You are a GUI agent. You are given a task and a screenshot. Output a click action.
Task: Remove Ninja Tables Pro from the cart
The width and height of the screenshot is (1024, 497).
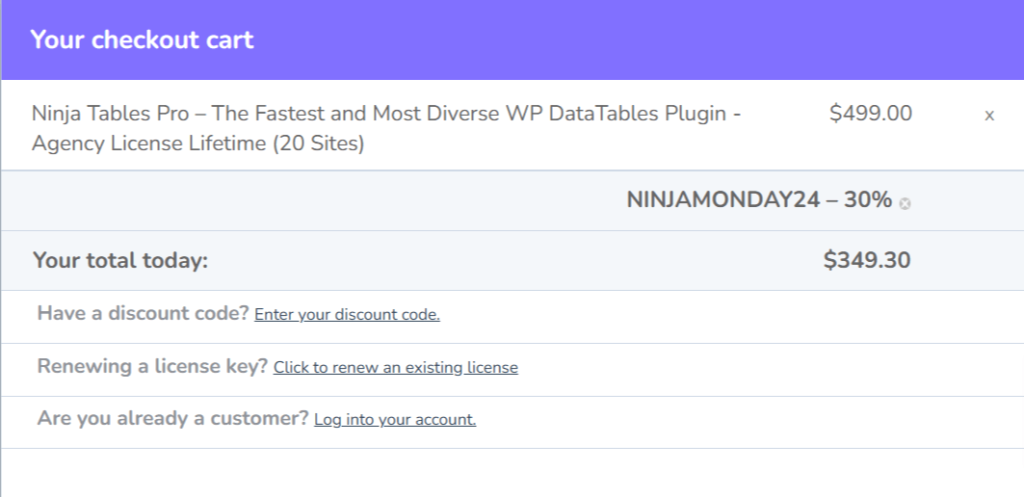989,116
